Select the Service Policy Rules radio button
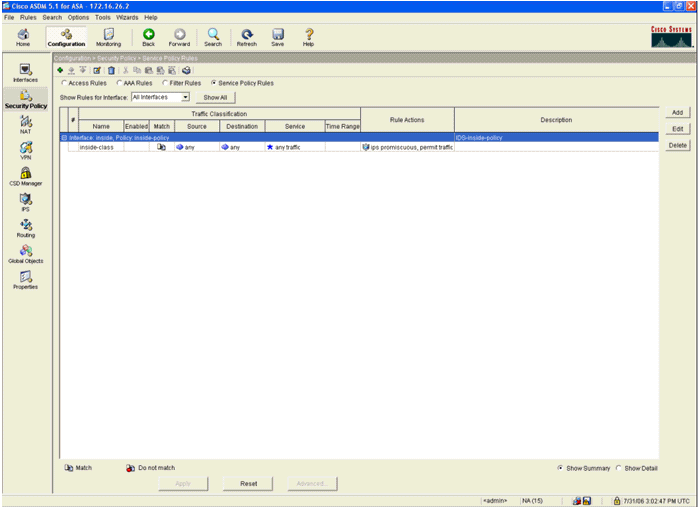698x508 pixels. pos(214,83)
